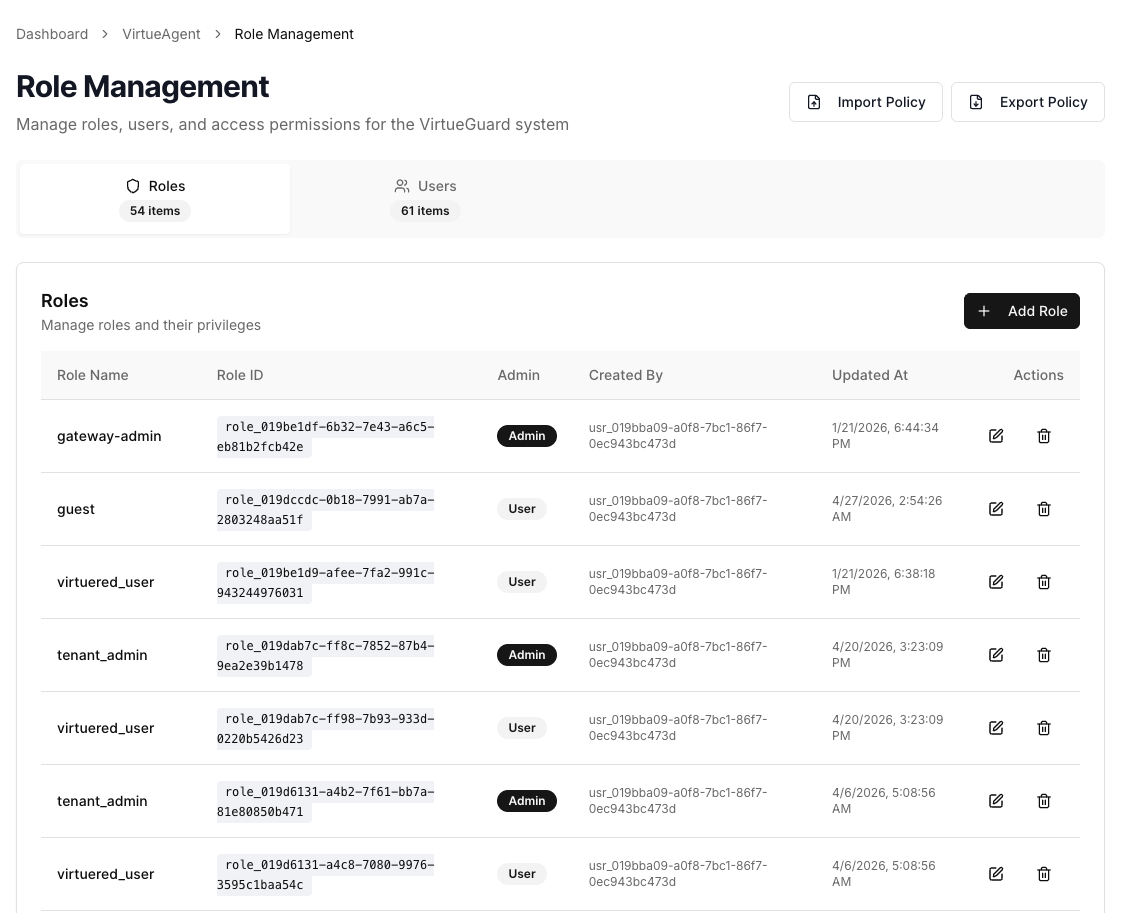The image size is (1123, 913).
Task: Add a new role
Action: pyautogui.click(x=1021, y=311)
